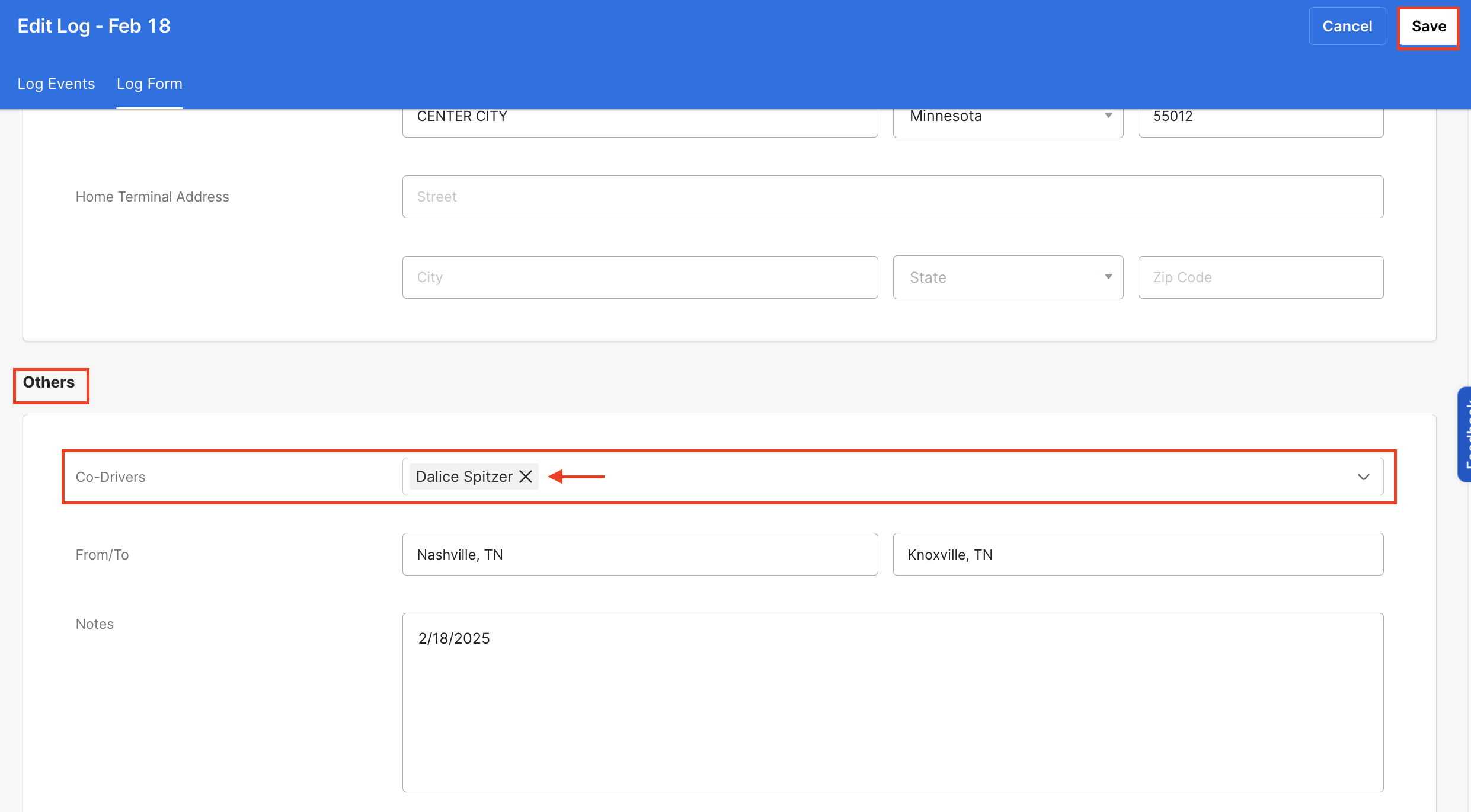1471x812 pixels.
Task: Click the Zip Code placeholder field
Action: click(x=1260, y=277)
